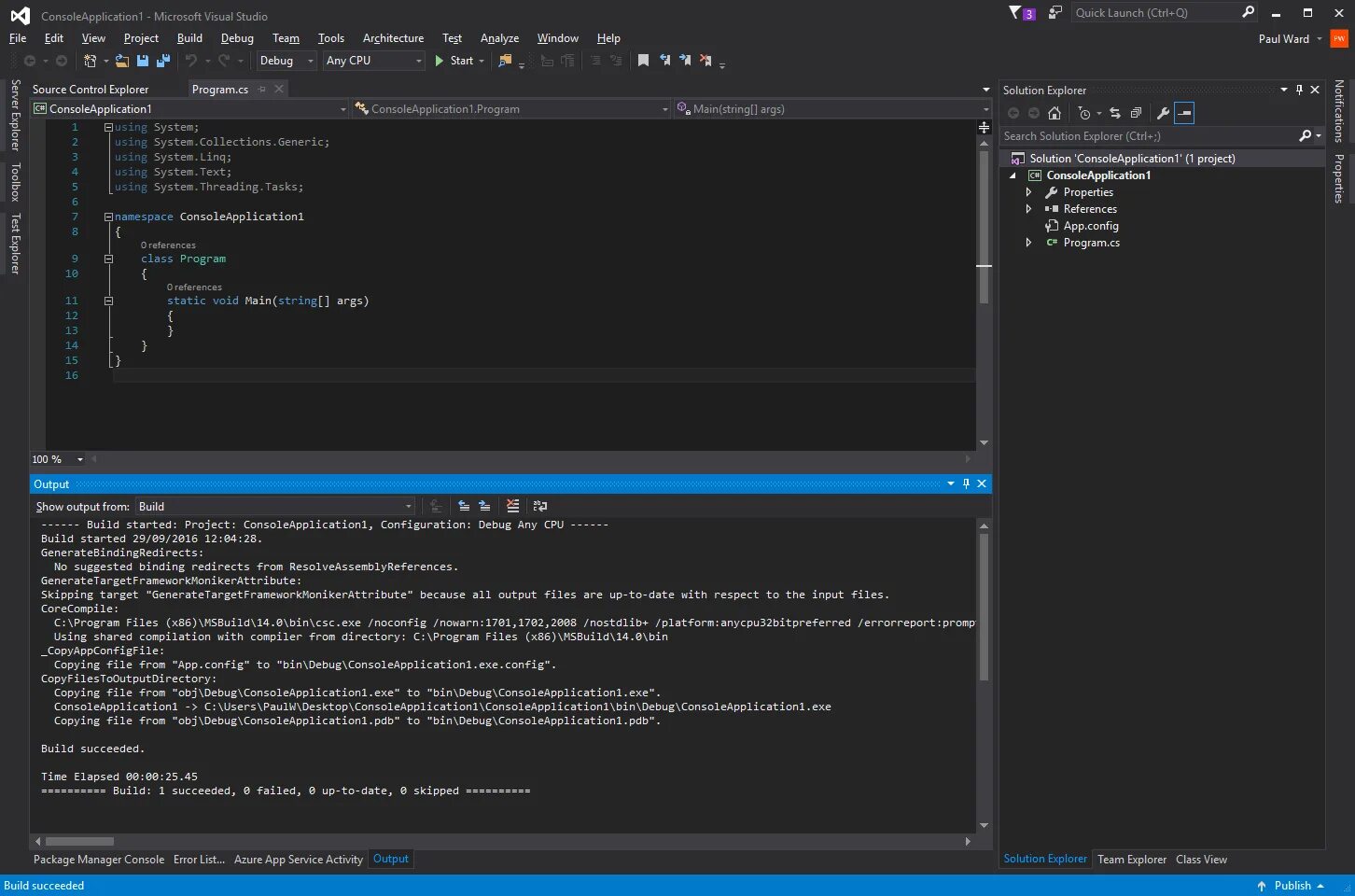This screenshot has width=1355, height=896.
Task: Collapse the ConsoleApplication1 project node
Action: coord(1013,175)
